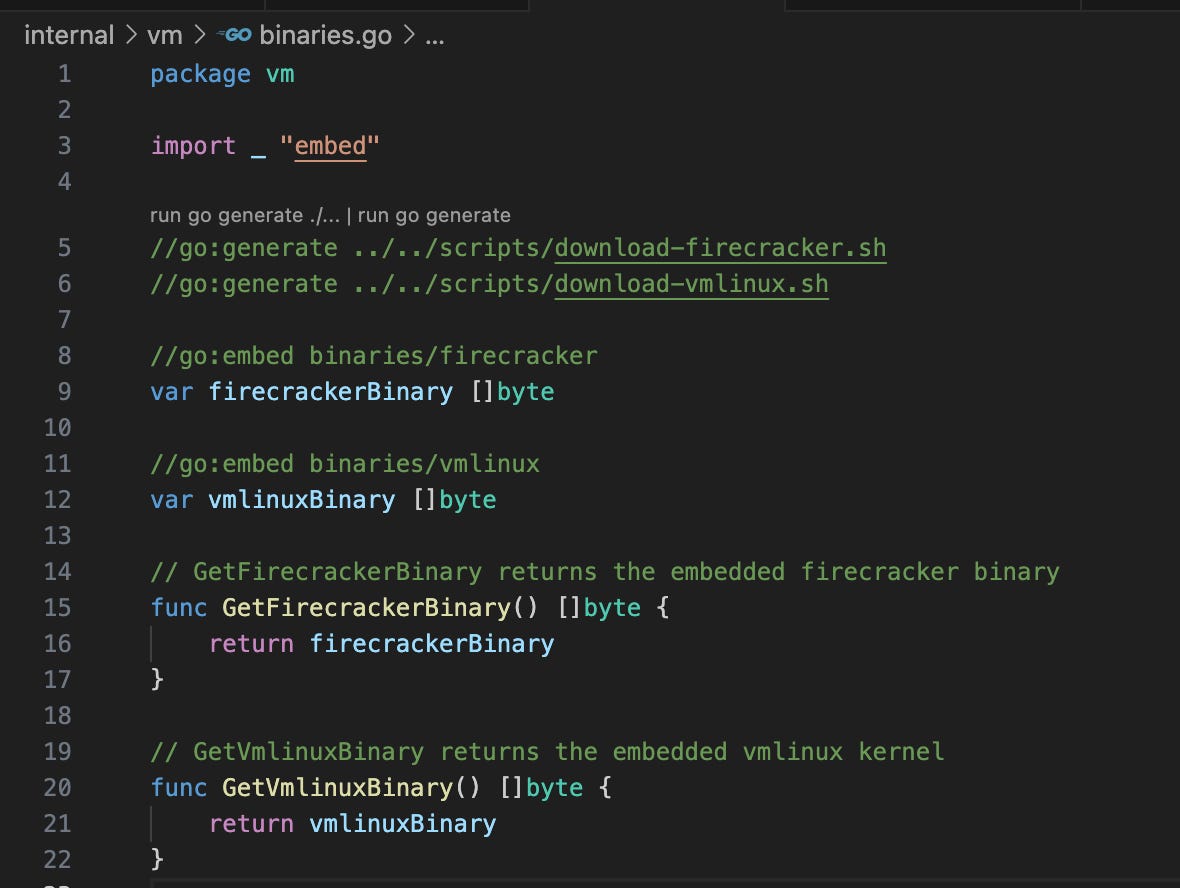
Task: Click closing brace on line 17
Action: coord(157,679)
